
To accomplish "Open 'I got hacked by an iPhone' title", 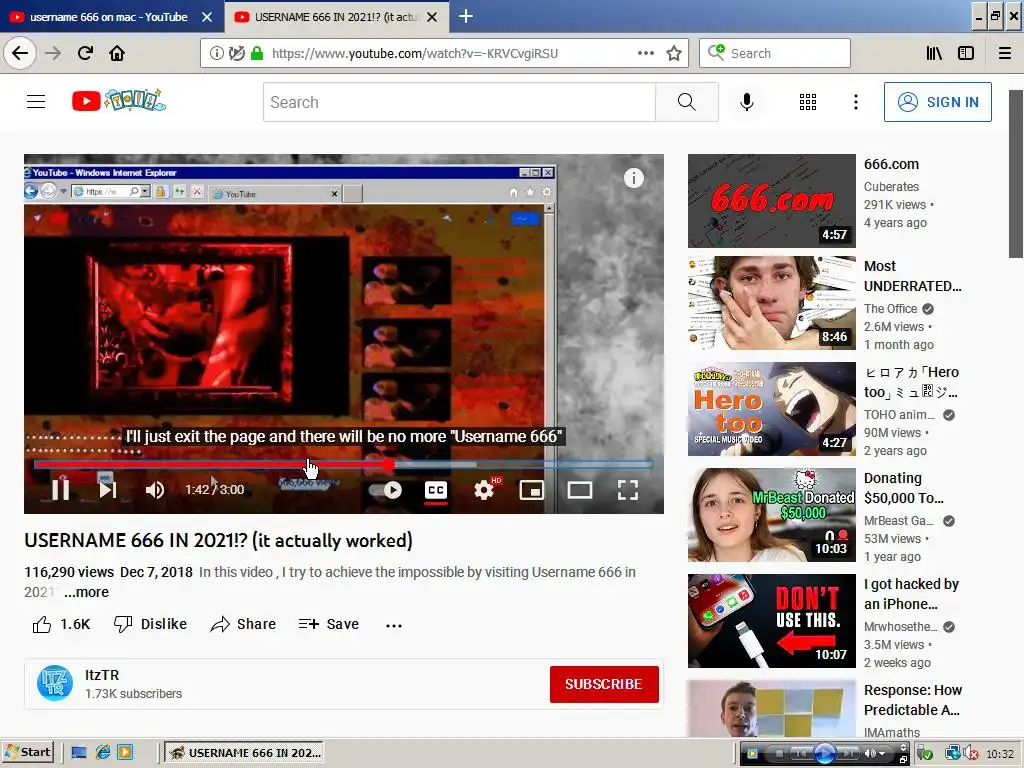I will 911,594.
